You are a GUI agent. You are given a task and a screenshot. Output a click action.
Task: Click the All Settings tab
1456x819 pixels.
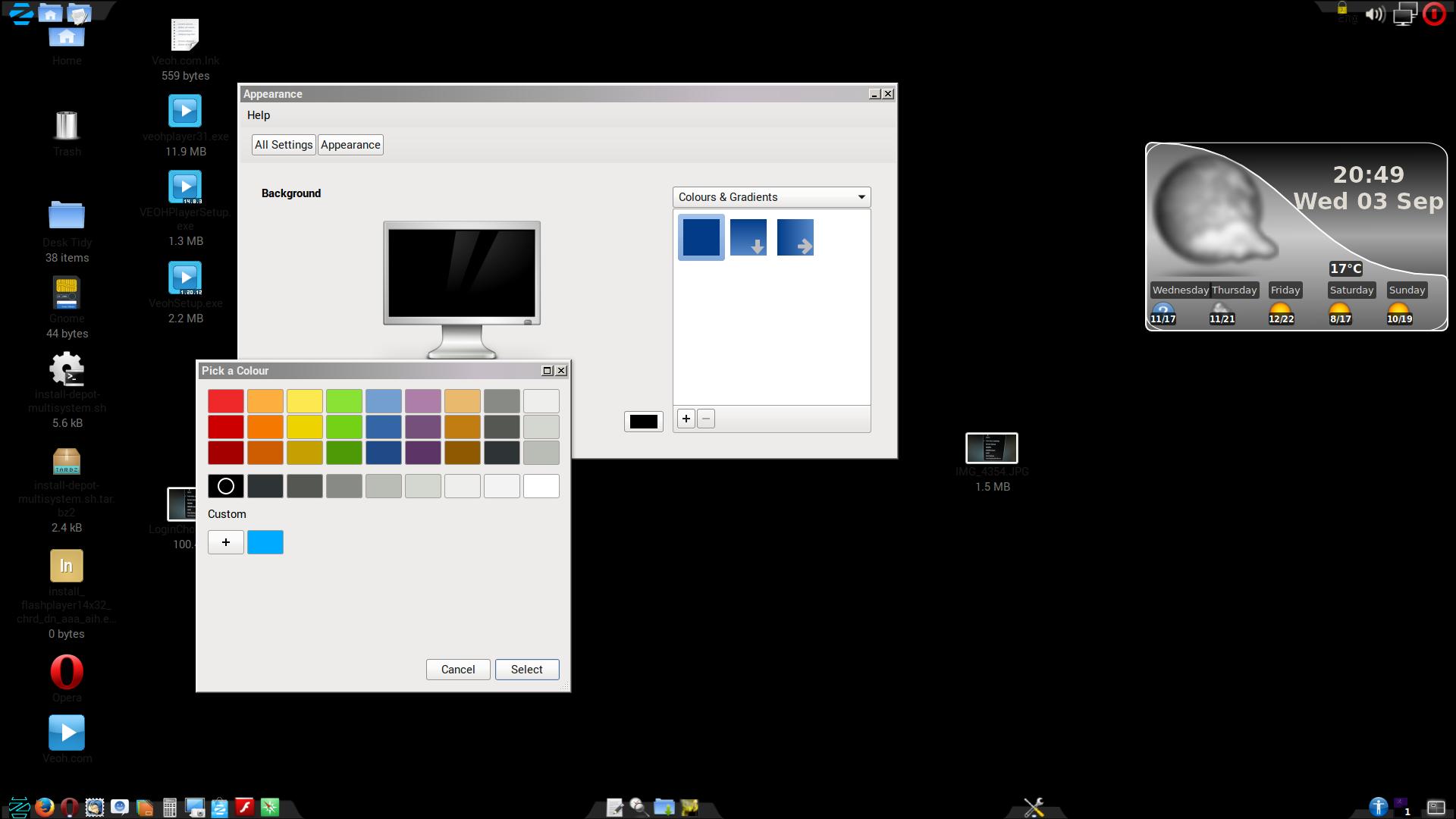point(283,144)
